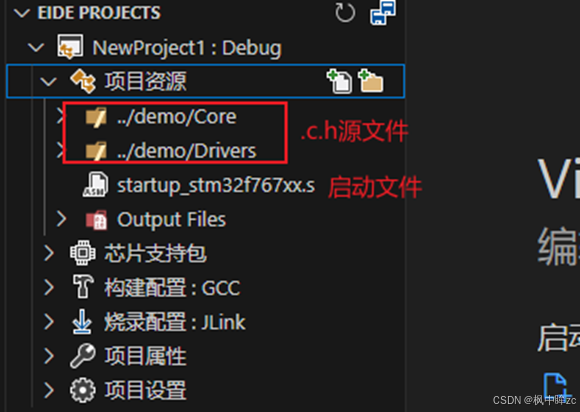Select 构建配置 : GCC entry
580x412 pixels.
click(x=172, y=287)
